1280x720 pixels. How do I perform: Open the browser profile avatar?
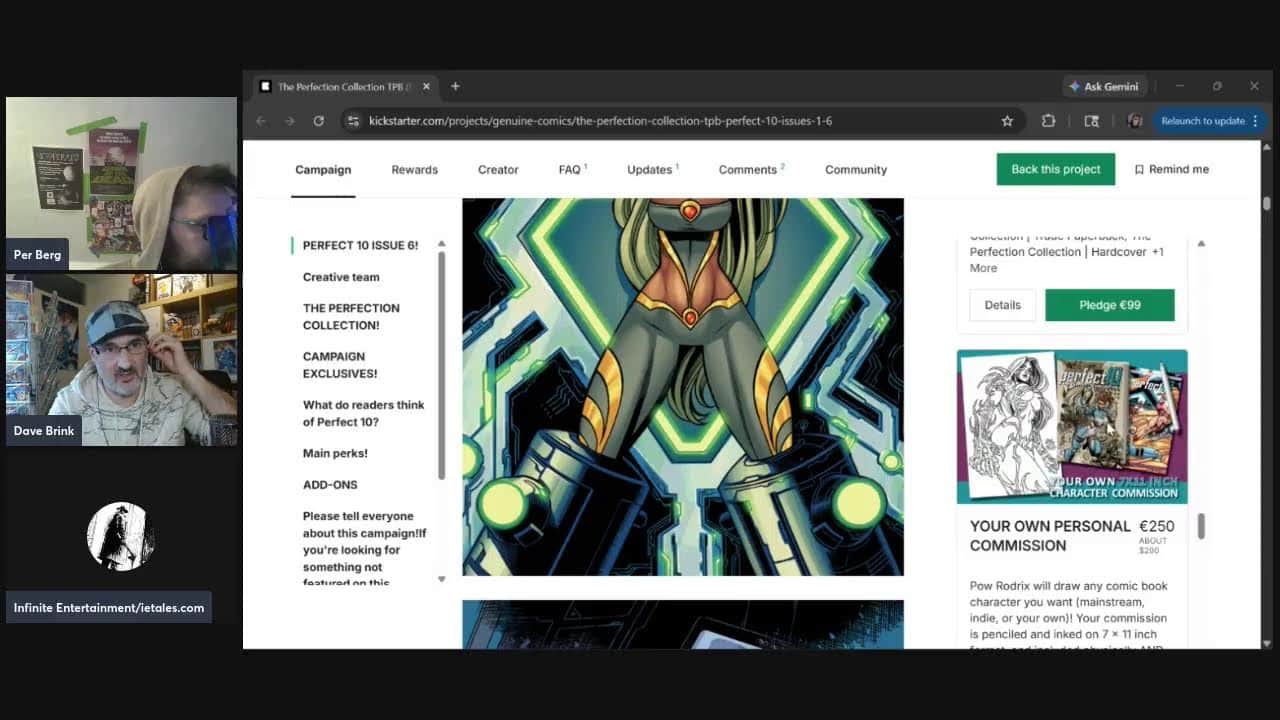coord(1135,121)
